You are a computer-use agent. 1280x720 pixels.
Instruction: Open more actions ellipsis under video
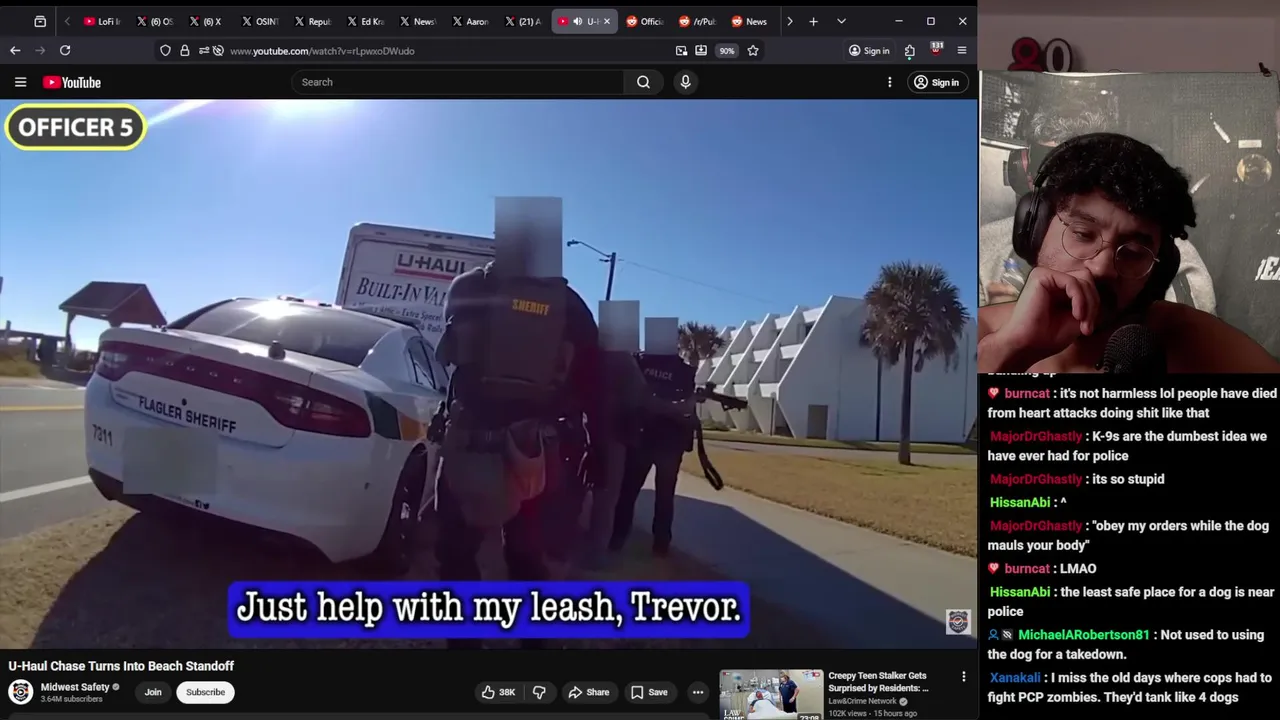pyautogui.click(x=698, y=692)
